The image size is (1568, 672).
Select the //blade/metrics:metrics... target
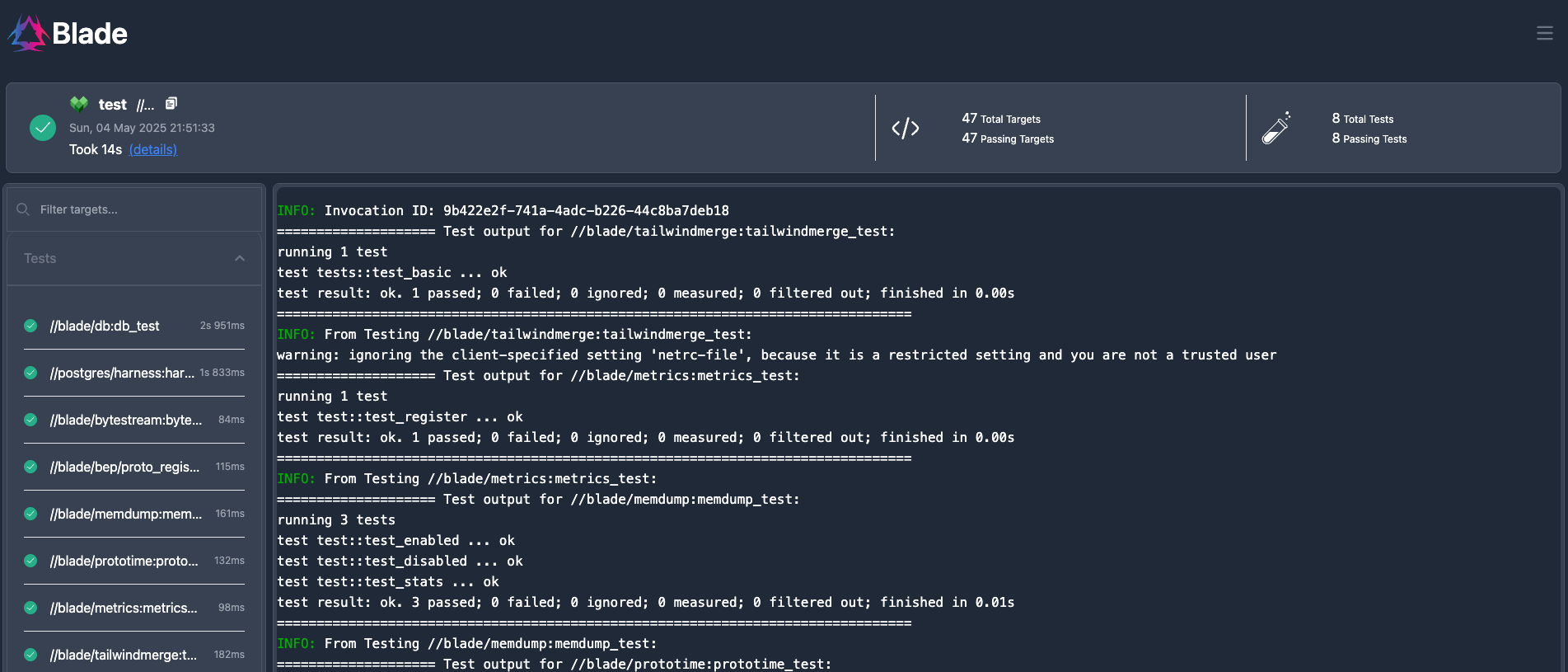coord(124,608)
